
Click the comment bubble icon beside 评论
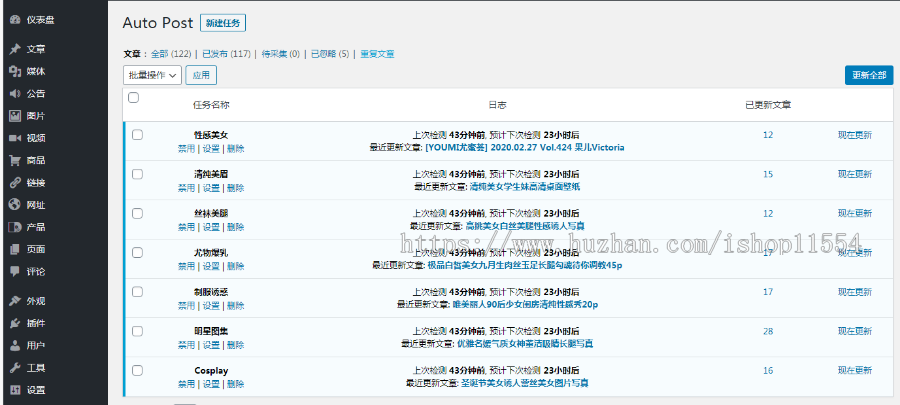click(x=15, y=271)
